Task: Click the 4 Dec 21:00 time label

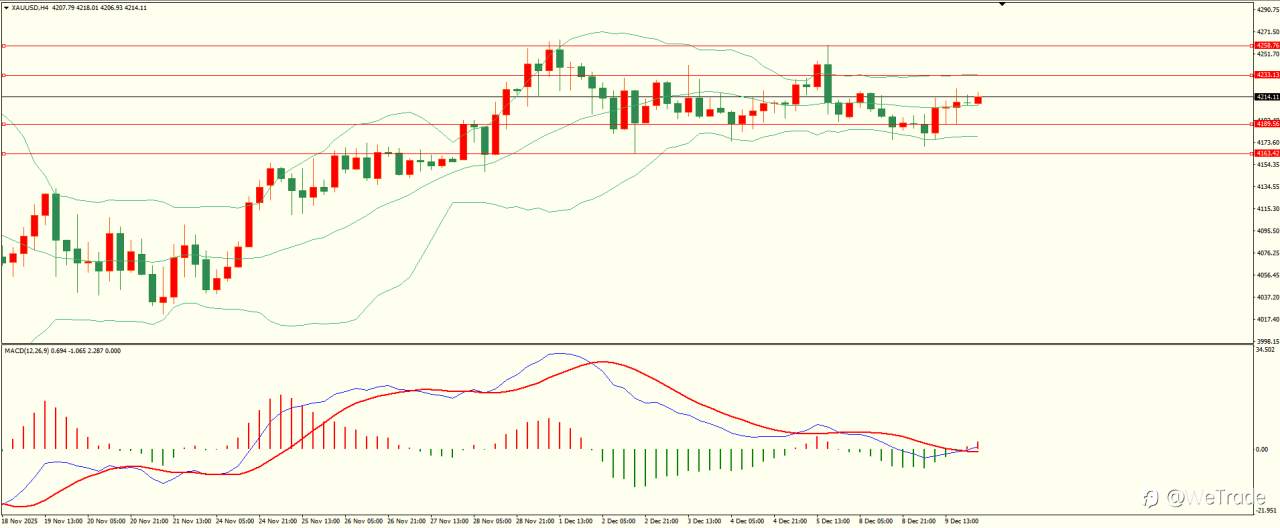Action: [x=792, y=521]
